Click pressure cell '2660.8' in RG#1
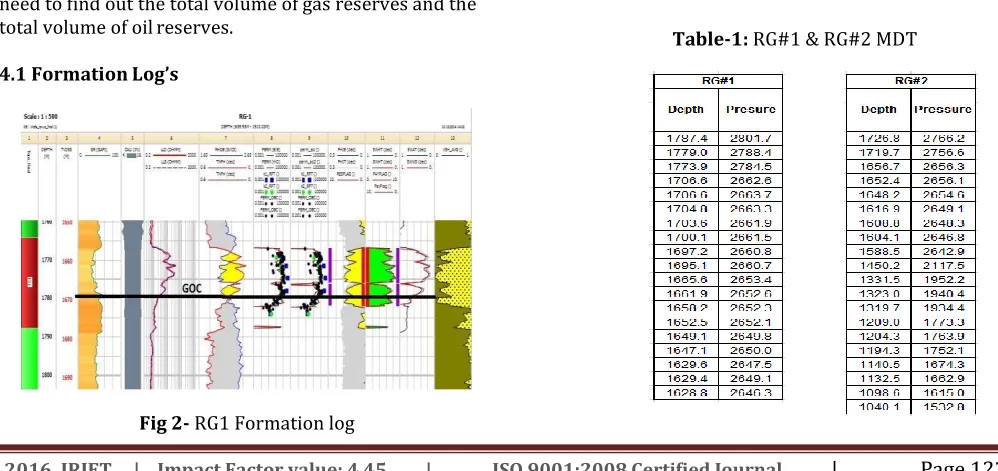 tap(750, 251)
